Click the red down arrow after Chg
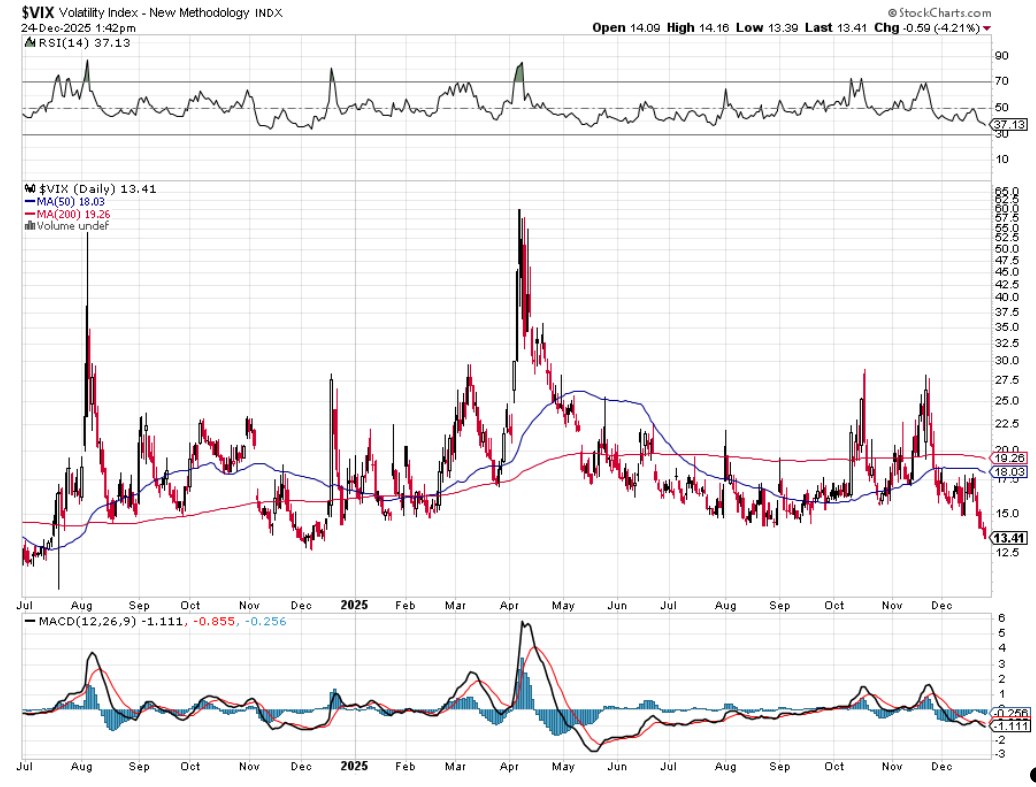 pyautogui.click(x=987, y=28)
